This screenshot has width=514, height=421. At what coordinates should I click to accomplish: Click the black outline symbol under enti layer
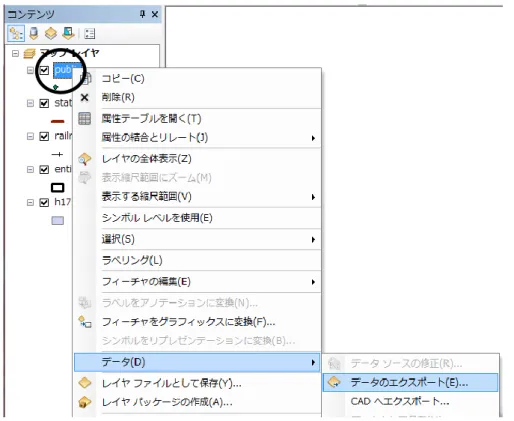click(x=58, y=188)
